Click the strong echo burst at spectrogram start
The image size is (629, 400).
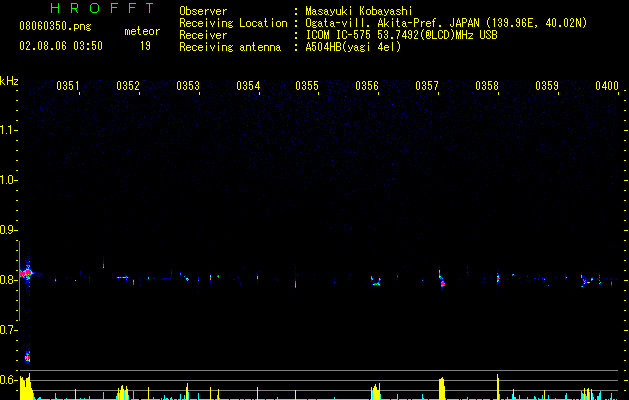[x=26, y=273]
